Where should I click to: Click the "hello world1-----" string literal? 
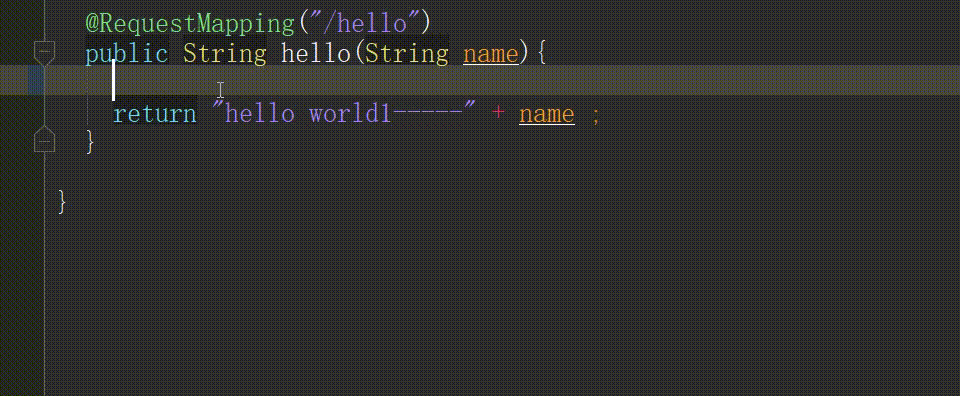(x=344, y=114)
